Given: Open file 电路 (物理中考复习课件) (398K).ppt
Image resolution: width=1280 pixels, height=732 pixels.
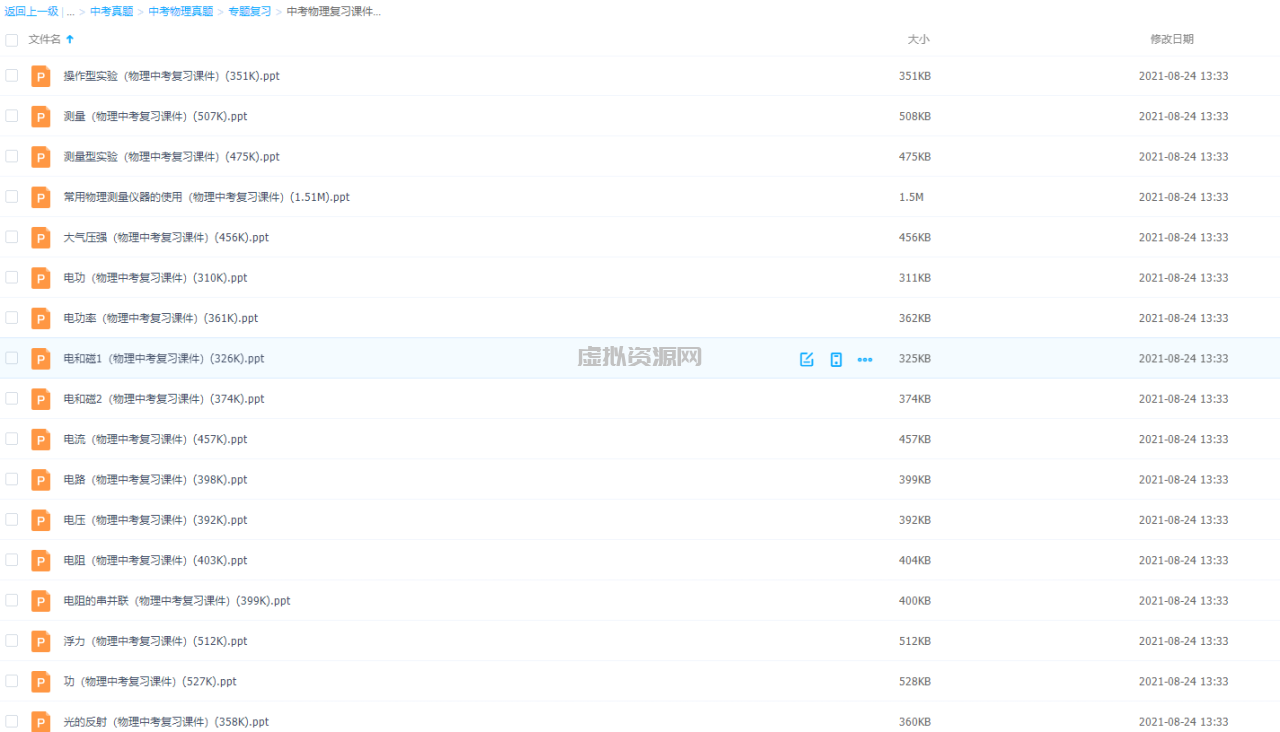Looking at the screenshot, I should (x=155, y=480).
